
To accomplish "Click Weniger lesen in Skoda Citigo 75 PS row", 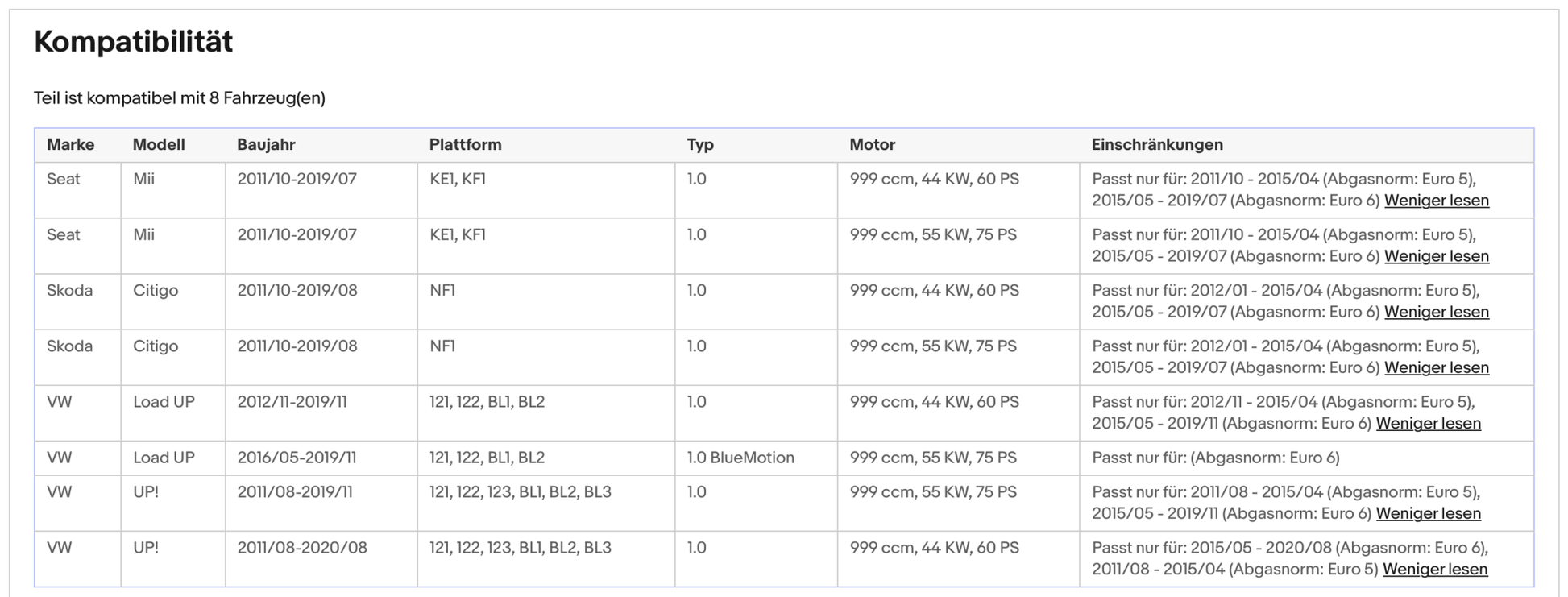I will [1436, 367].
